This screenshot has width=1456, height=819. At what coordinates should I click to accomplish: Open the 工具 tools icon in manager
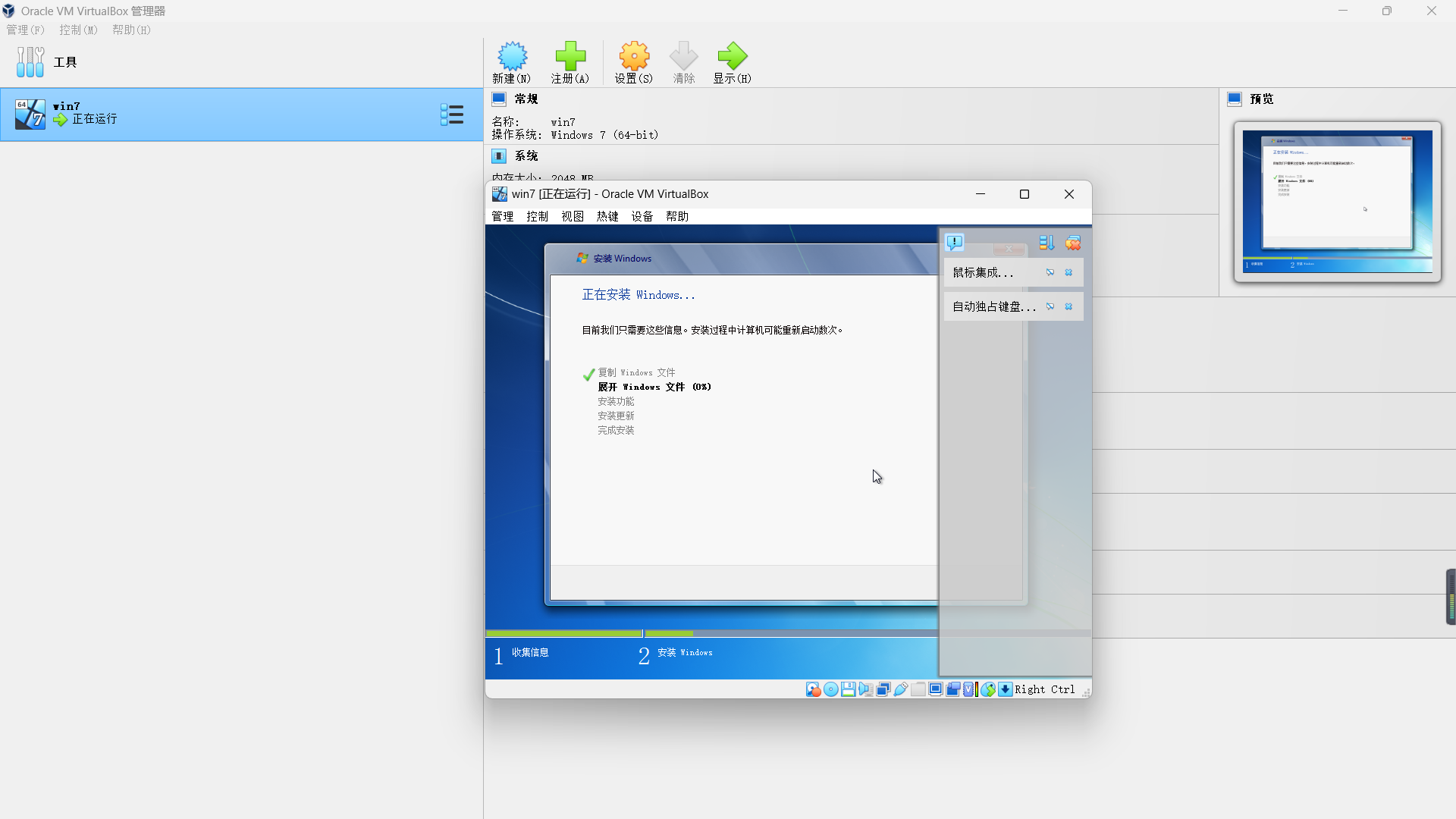pos(30,61)
